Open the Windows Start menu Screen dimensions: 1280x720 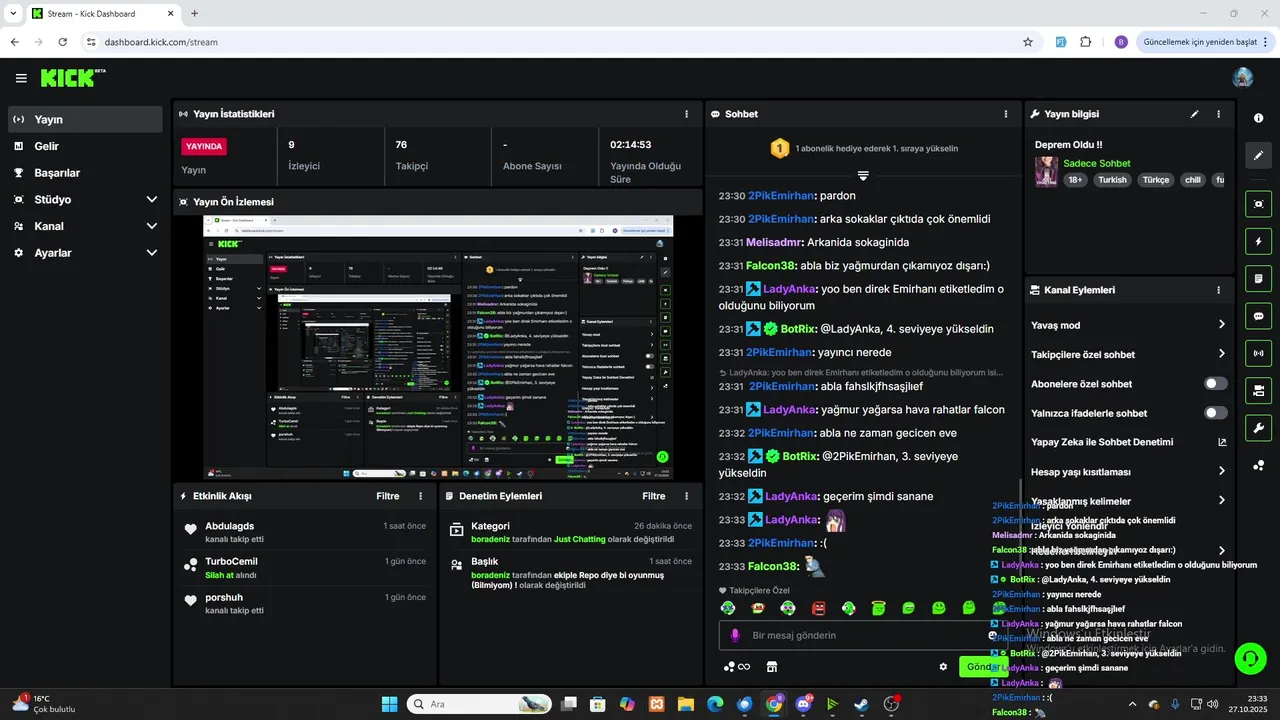pyautogui.click(x=389, y=704)
